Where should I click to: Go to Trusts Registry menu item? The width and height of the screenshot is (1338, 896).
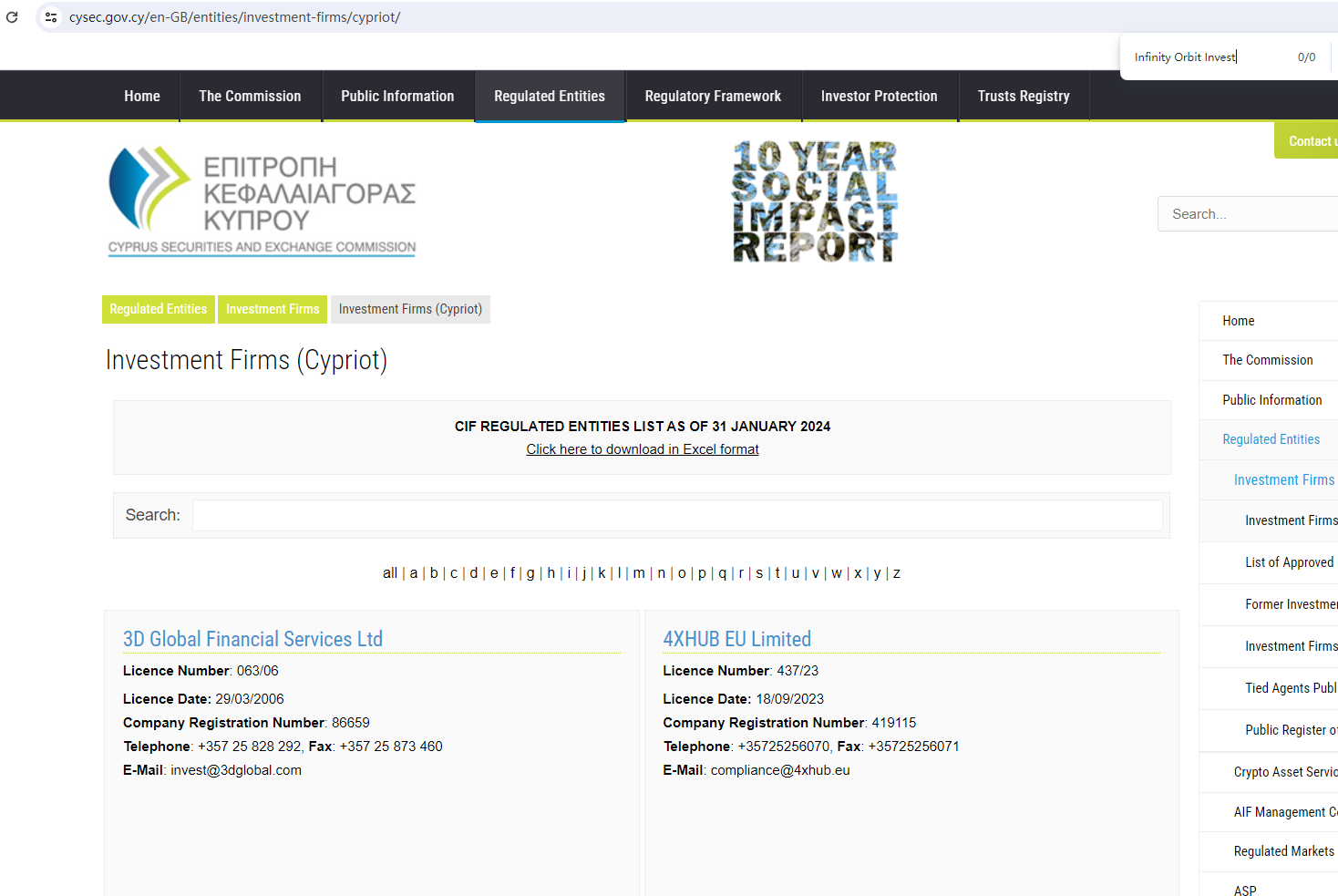tap(1023, 97)
